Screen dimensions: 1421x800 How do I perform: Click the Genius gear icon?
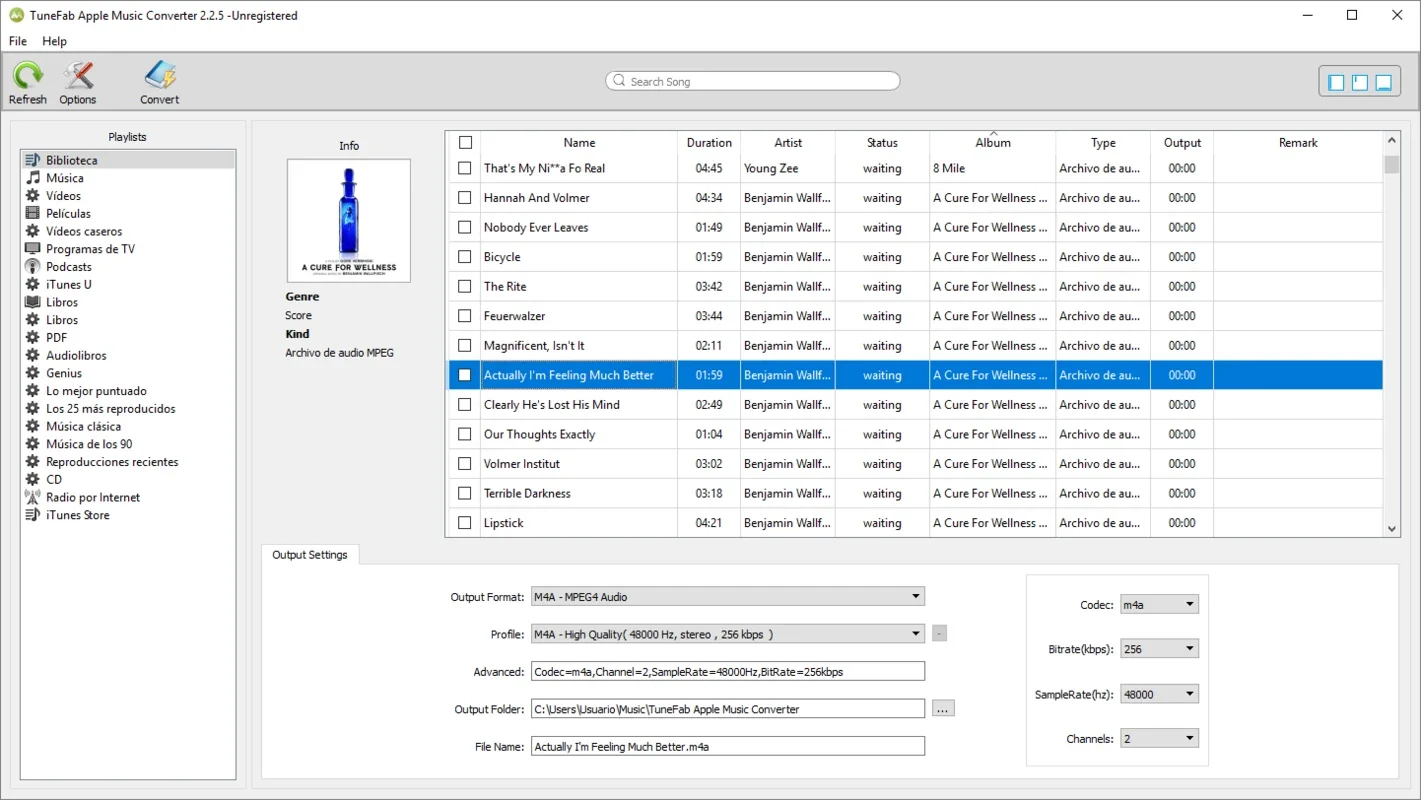32,373
